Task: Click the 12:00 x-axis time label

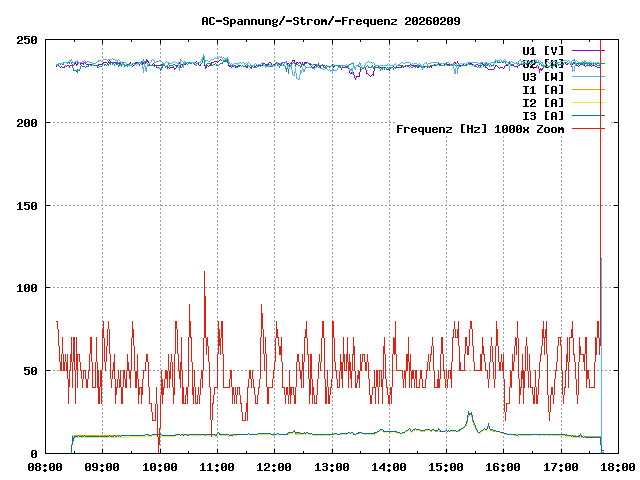Action: coord(274,466)
